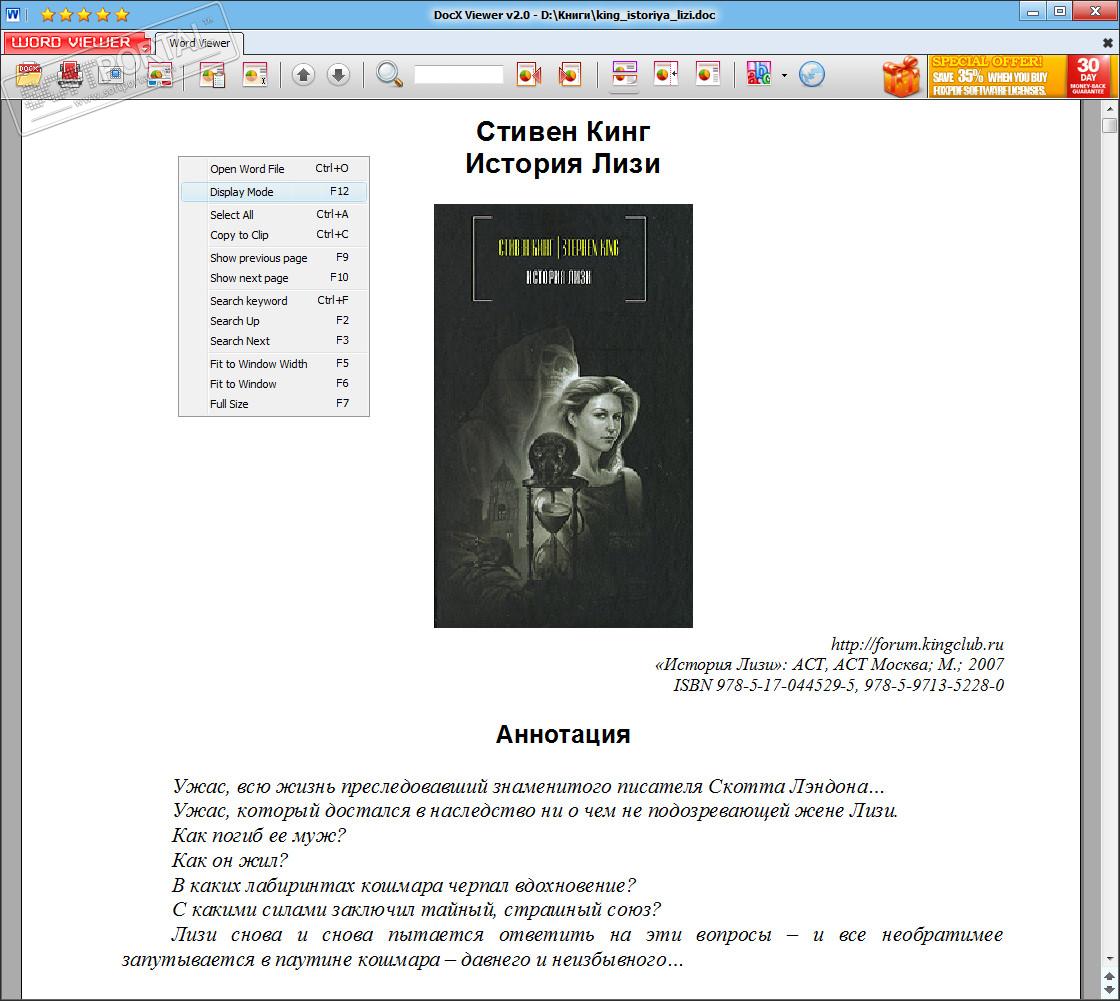1120x1001 pixels.
Task: Click the magnifying glass search icon
Action: pos(389,74)
